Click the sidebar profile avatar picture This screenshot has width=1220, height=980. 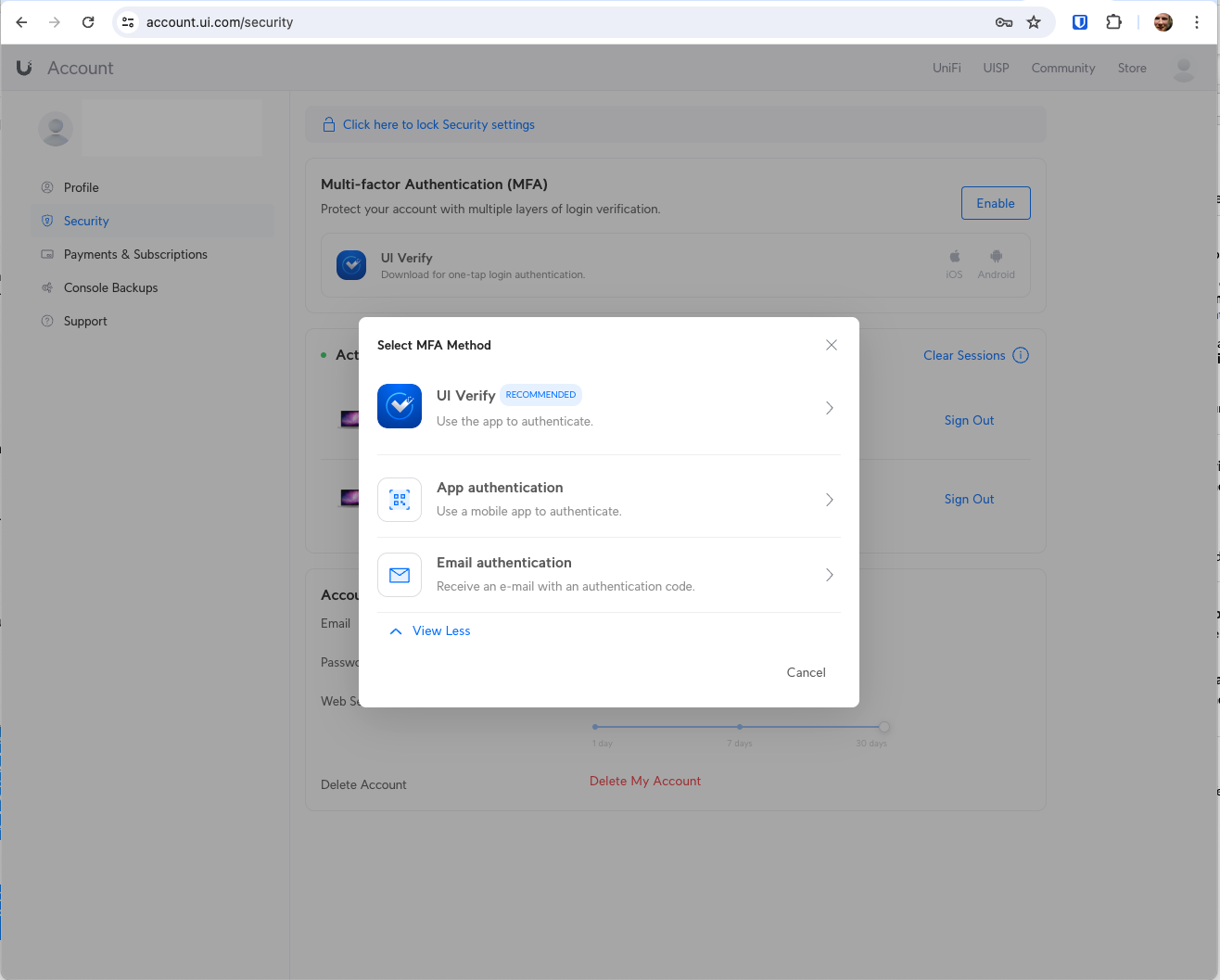(56, 129)
